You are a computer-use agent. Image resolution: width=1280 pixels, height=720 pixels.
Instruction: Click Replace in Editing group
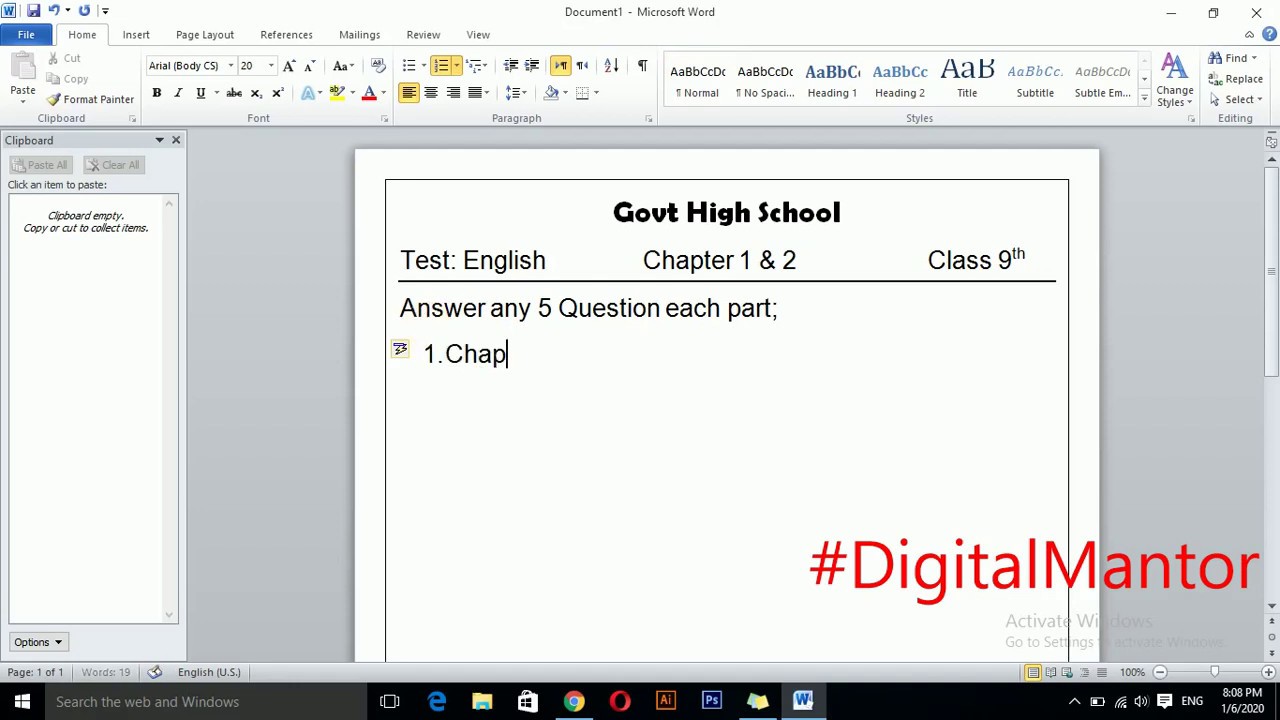1236,79
